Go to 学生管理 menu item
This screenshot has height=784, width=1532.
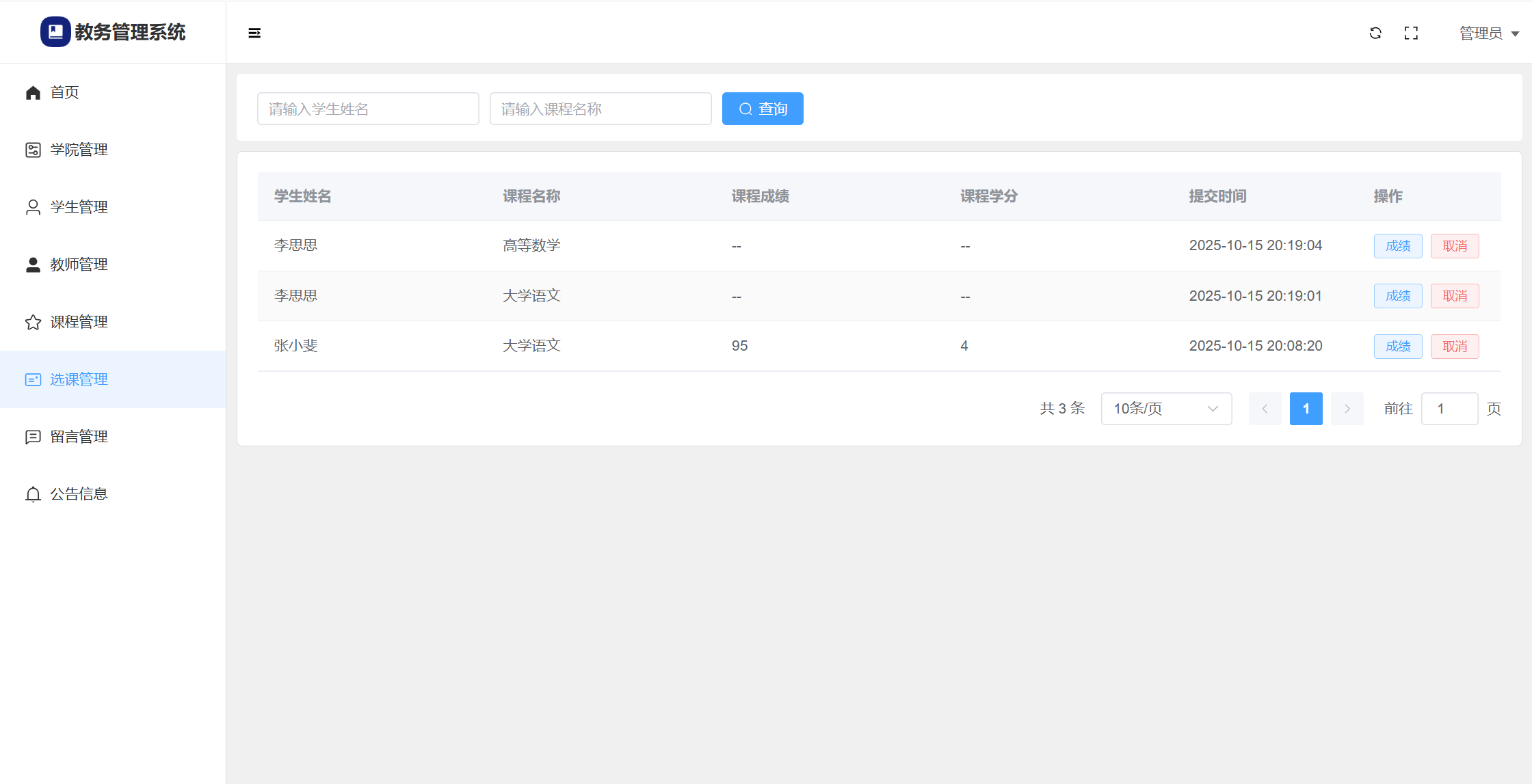(x=79, y=207)
